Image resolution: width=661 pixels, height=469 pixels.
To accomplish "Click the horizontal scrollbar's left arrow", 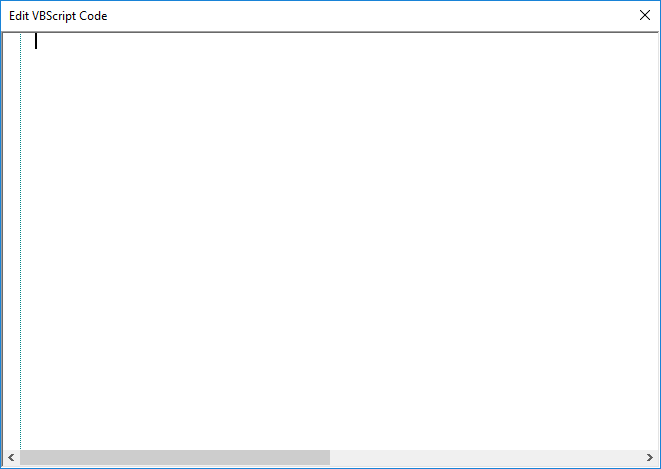I will 11,457.
